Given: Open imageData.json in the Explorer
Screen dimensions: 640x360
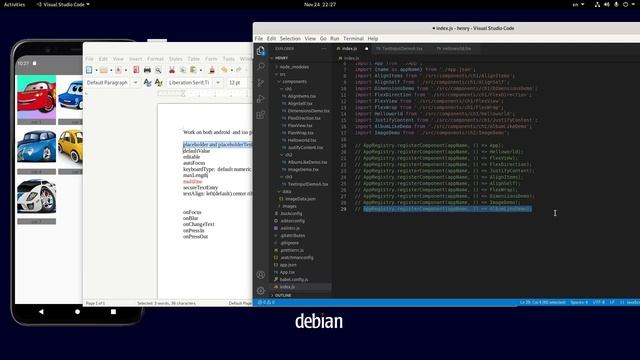Looking at the screenshot, I should [x=300, y=199].
